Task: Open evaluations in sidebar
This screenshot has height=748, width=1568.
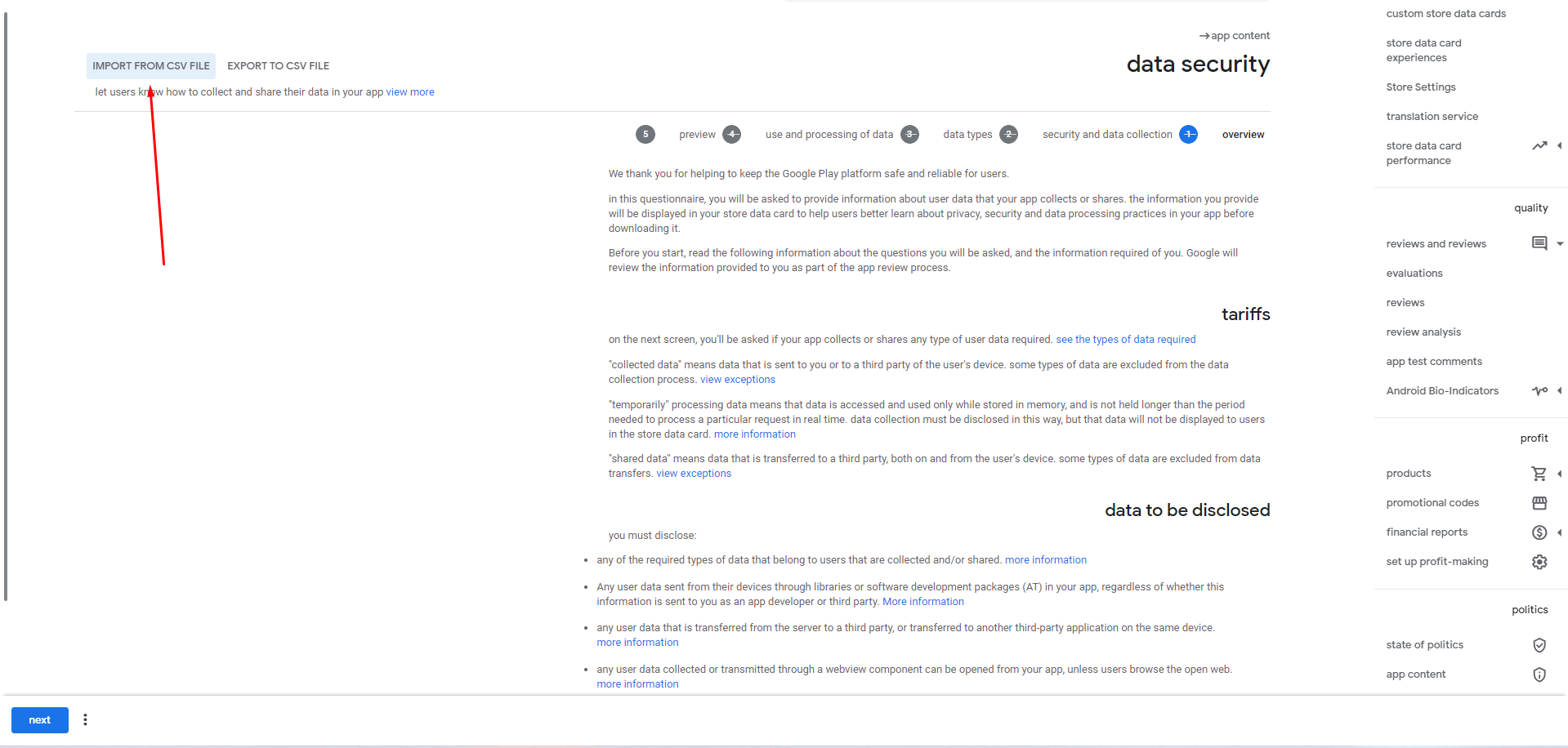Action: click(1414, 274)
